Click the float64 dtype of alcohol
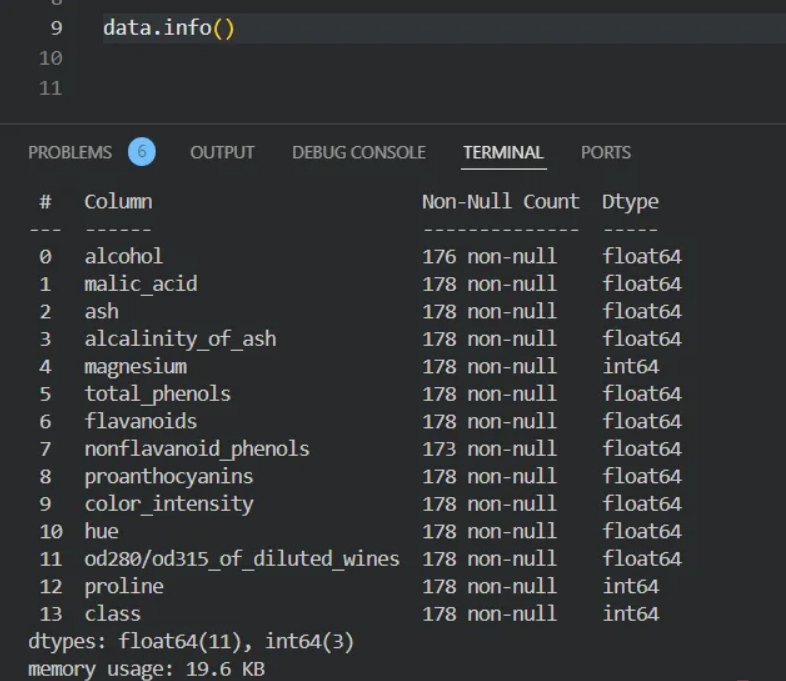The height and width of the screenshot is (681, 786). tap(642, 257)
